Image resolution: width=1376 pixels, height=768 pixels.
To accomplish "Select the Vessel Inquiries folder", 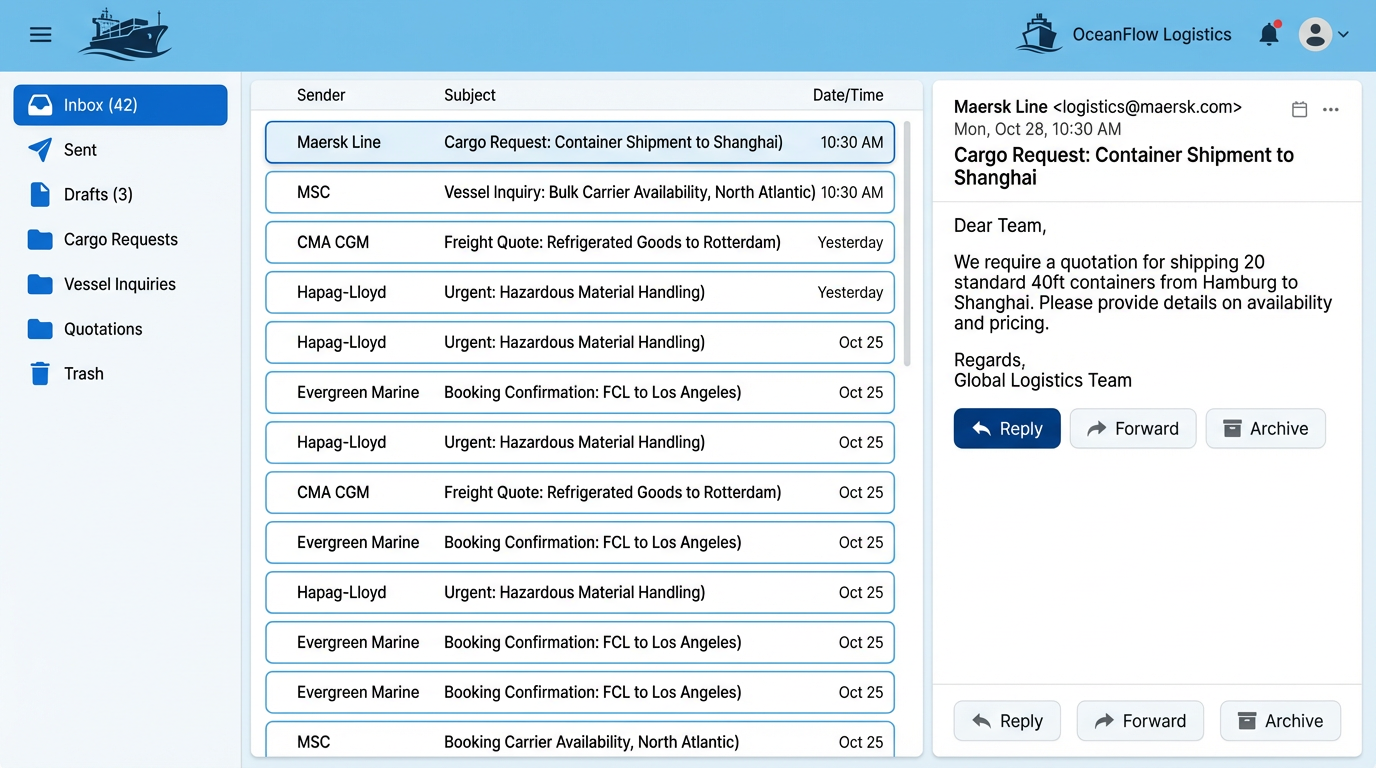I will click(x=119, y=284).
